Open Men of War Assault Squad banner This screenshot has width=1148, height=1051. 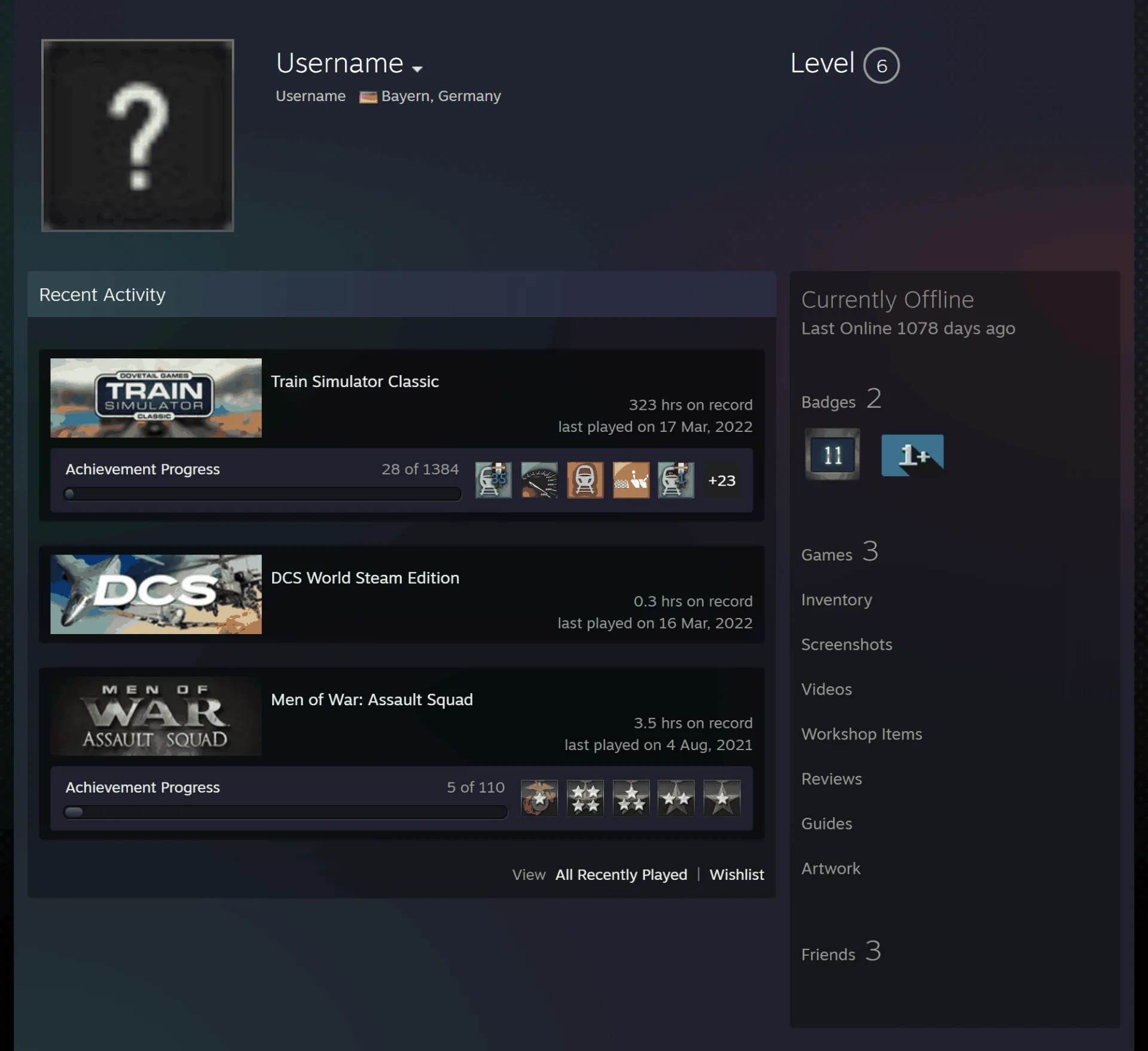click(x=156, y=716)
